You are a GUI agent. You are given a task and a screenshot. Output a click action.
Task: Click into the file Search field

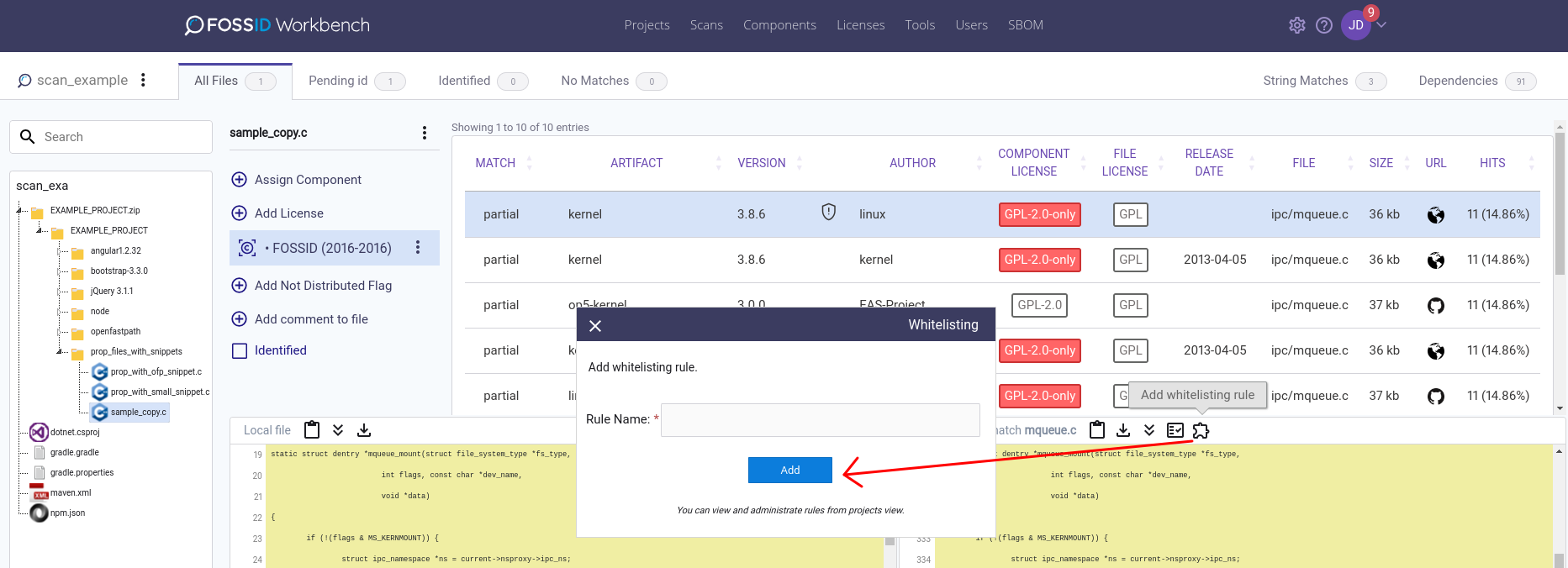pos(111,137)
